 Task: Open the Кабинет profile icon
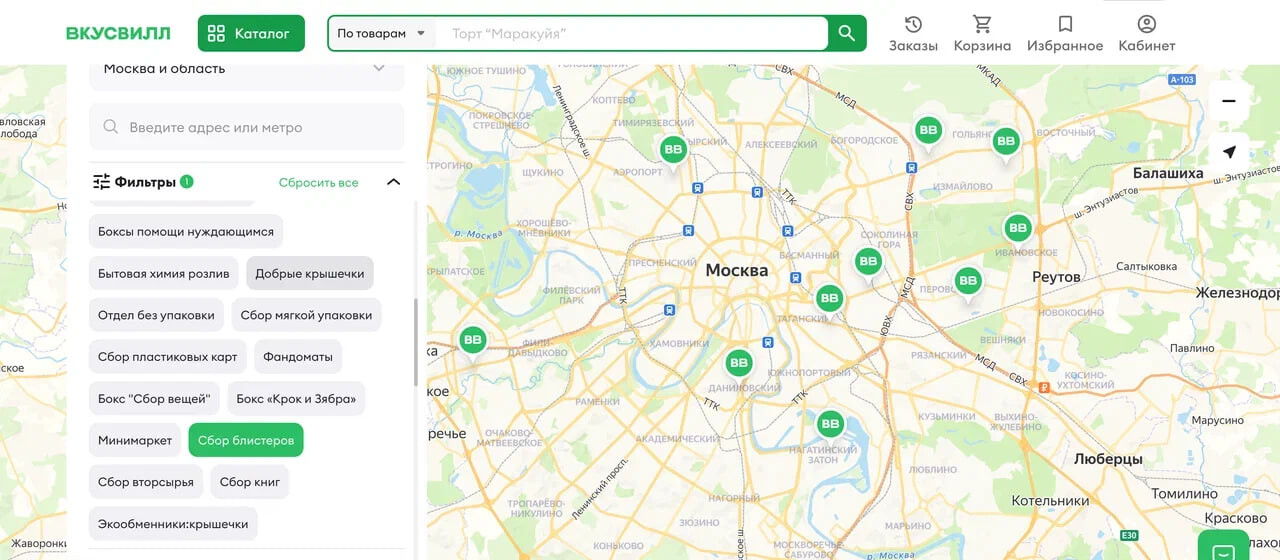point(1146,33)
